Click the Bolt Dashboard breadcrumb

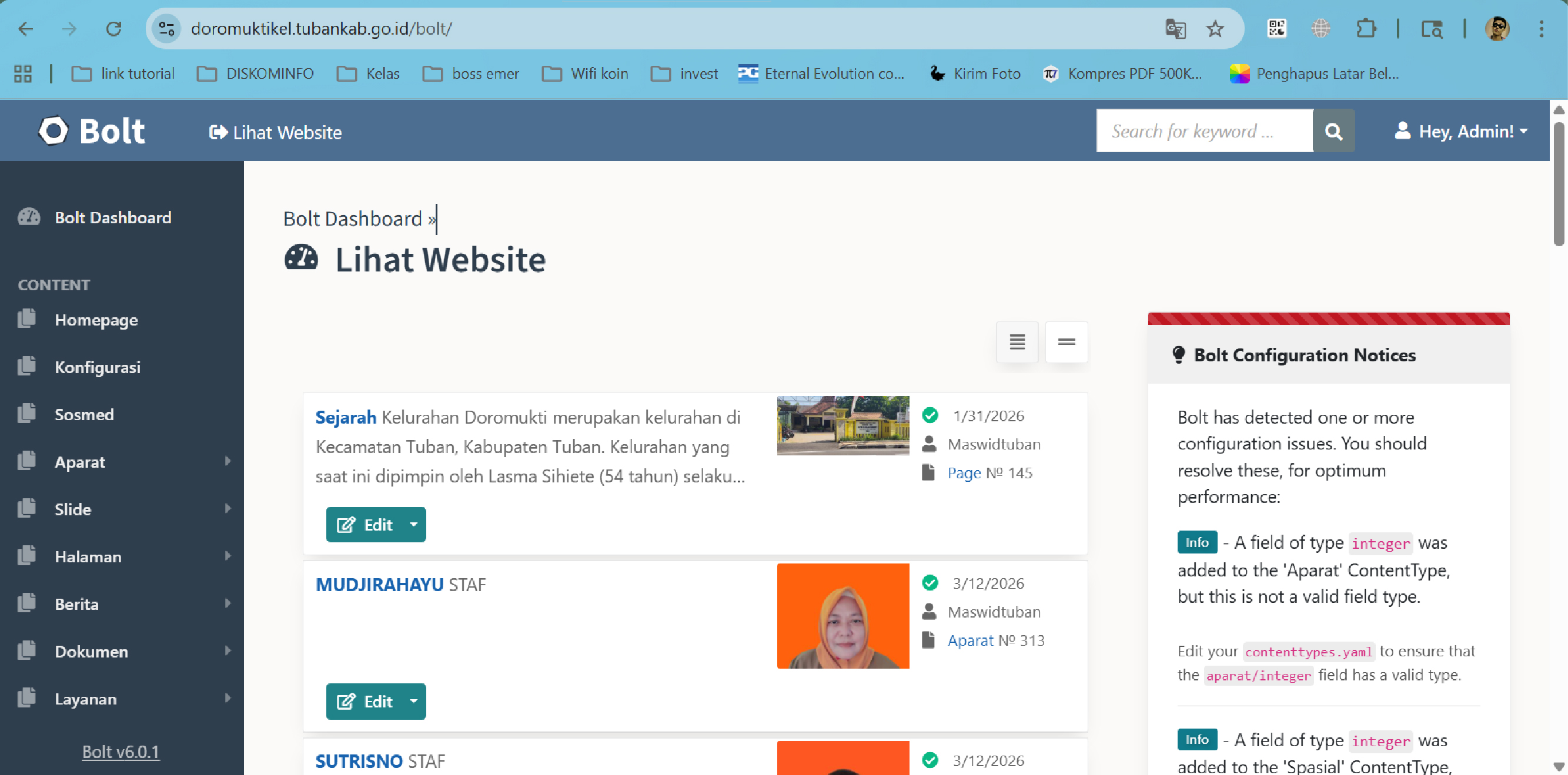point(352,219)
